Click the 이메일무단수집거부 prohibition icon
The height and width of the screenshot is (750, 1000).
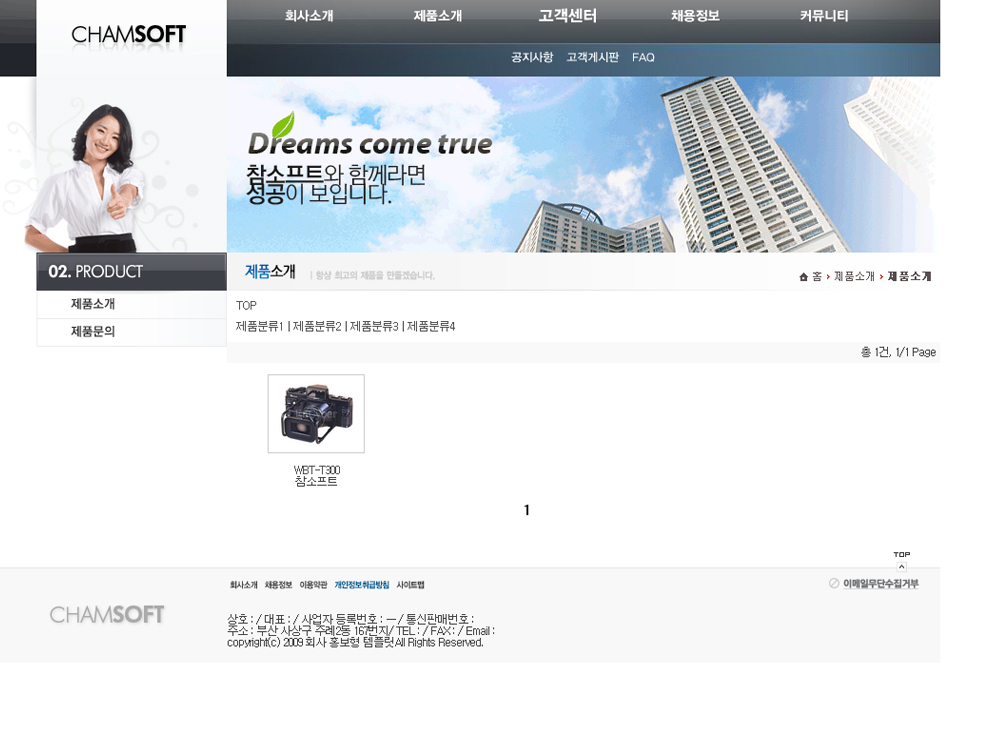pos(834,584)
